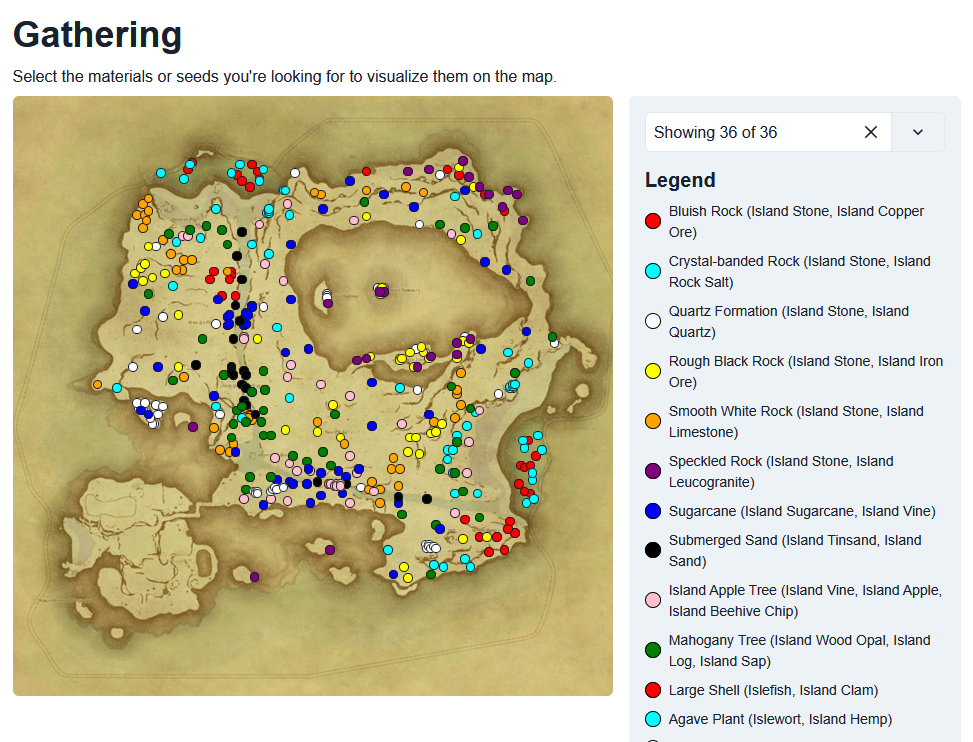The height and width of the screenshot is (742, 973).
Task: Click the cyan Crystal-banded Rock legend swatch
Action: [653, 271]
